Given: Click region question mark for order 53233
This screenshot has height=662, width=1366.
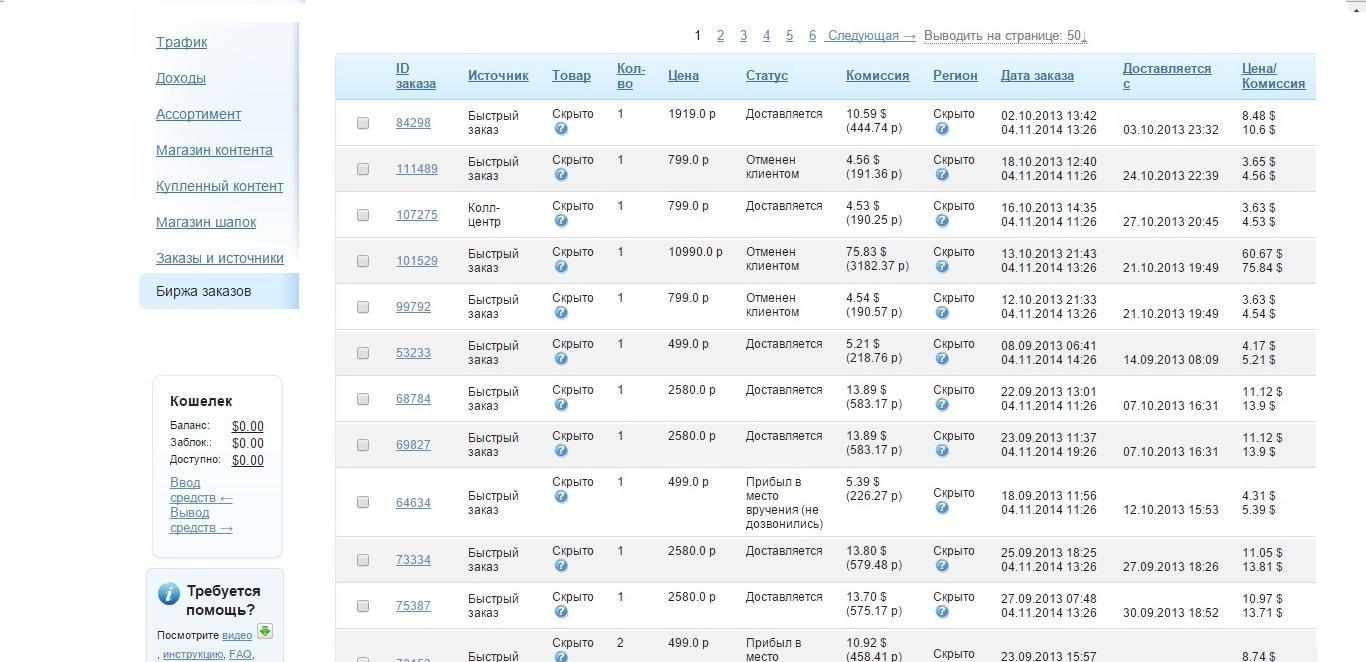Looking at the screenshot, I should [942, 359].
